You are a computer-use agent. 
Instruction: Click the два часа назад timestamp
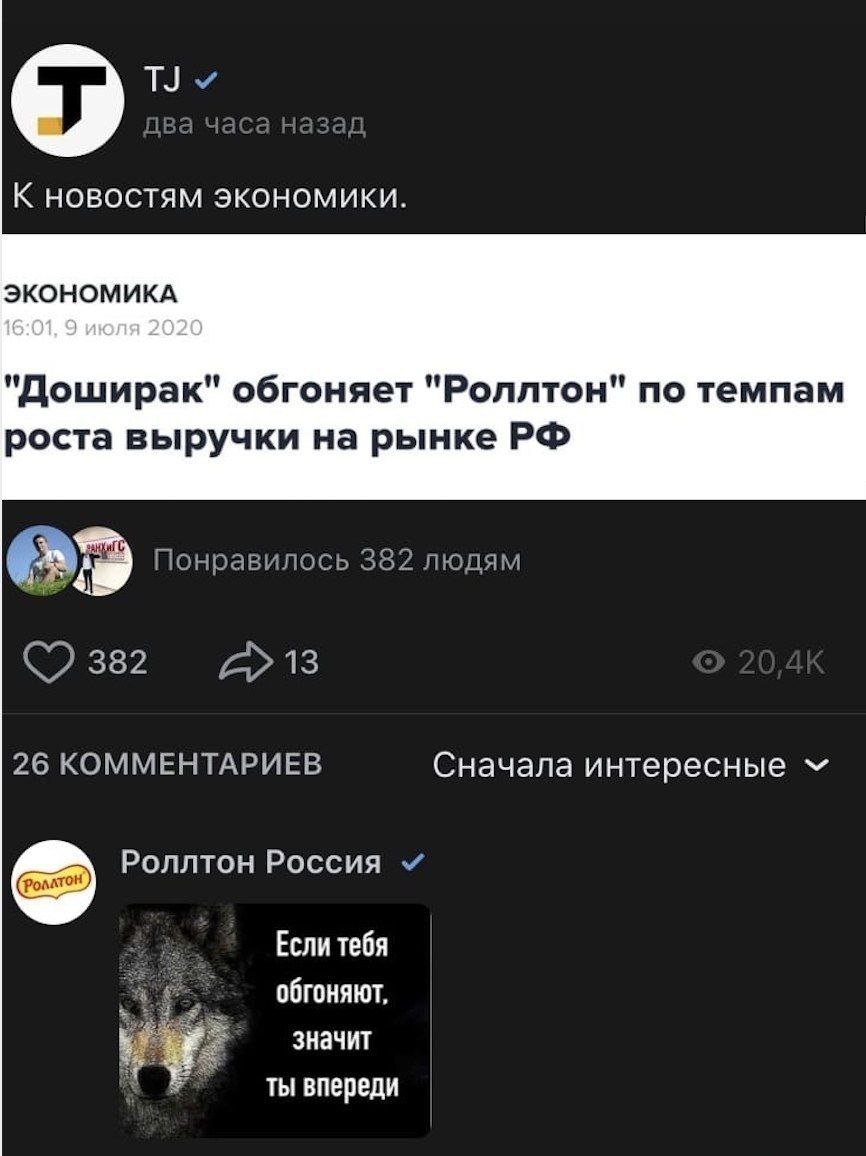click(254, 125)
